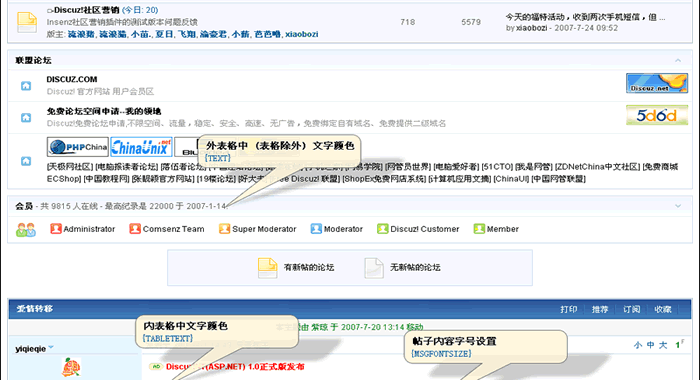700x380 pixels.
Task: Click the 5d6d logo banner
Action: (x=657, y=115)
